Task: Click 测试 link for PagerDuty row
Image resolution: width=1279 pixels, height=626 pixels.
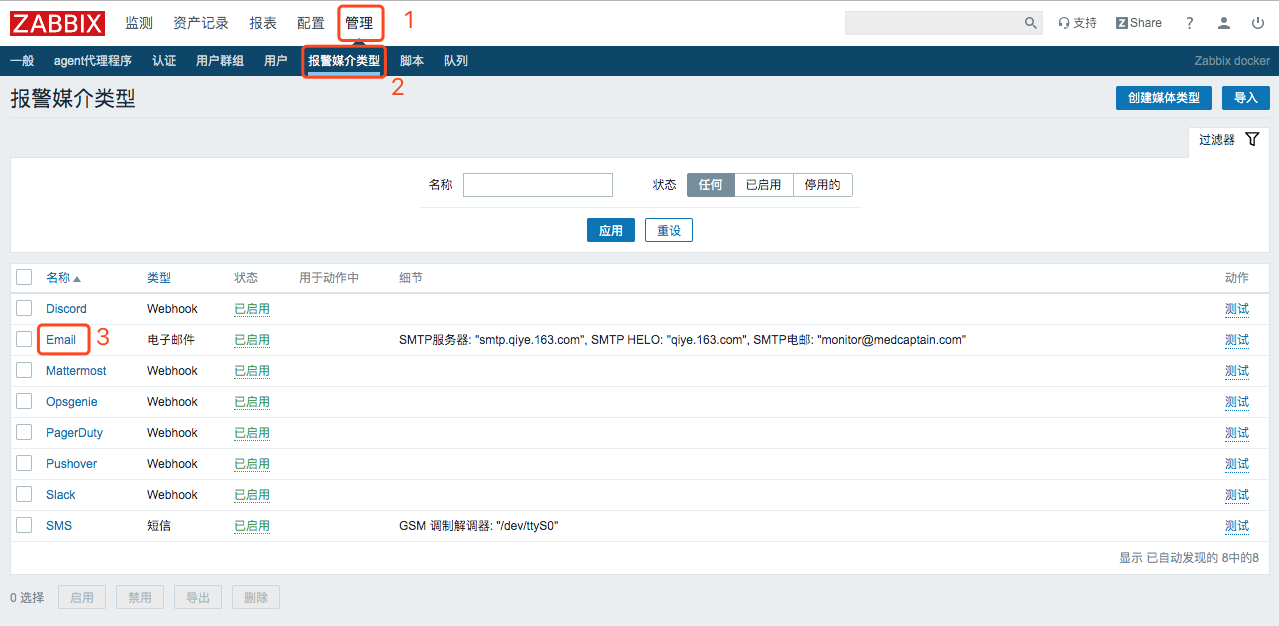Action: tap(1237, 433)
